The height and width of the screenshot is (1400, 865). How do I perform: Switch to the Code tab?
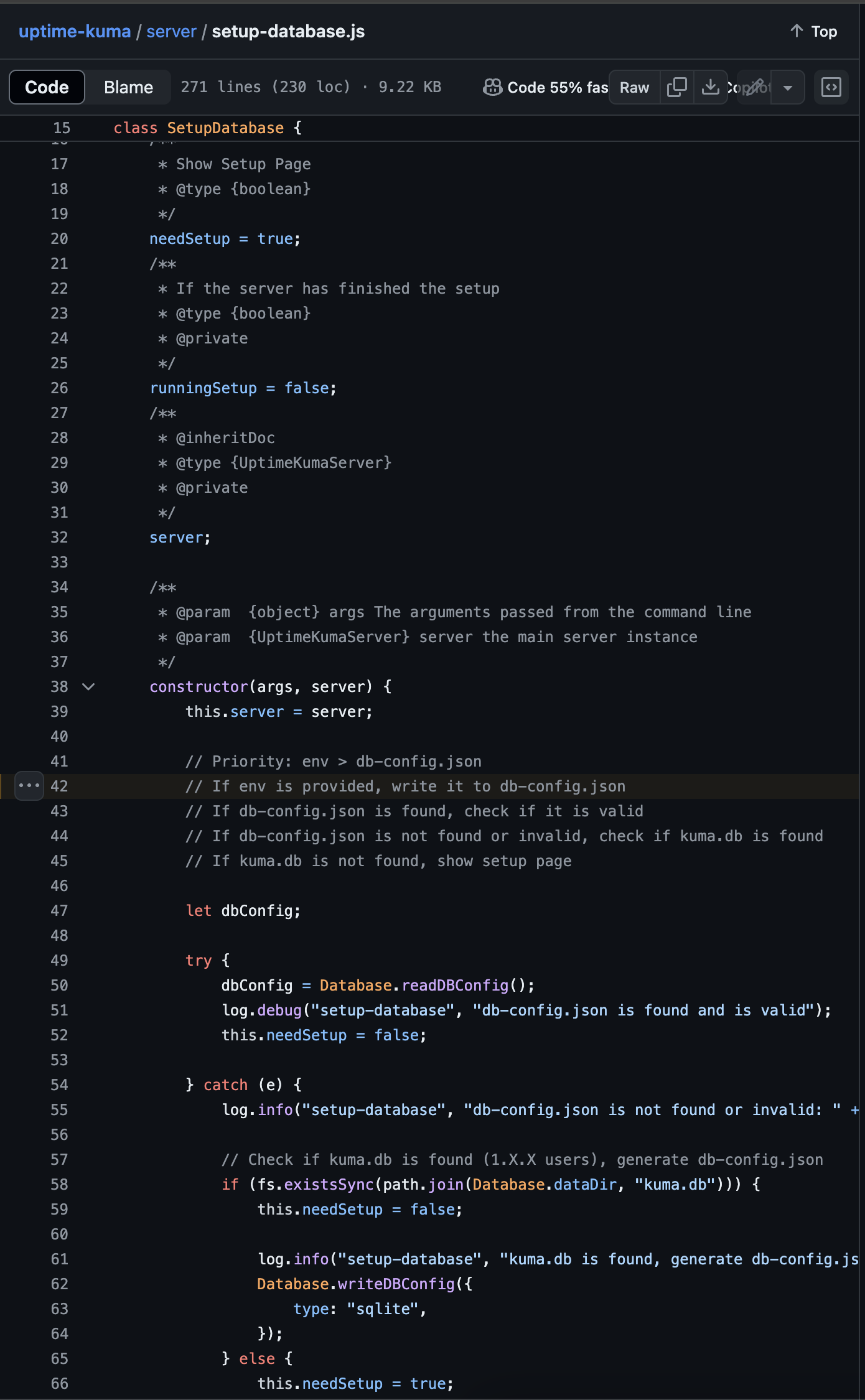[x=47, y=87]
